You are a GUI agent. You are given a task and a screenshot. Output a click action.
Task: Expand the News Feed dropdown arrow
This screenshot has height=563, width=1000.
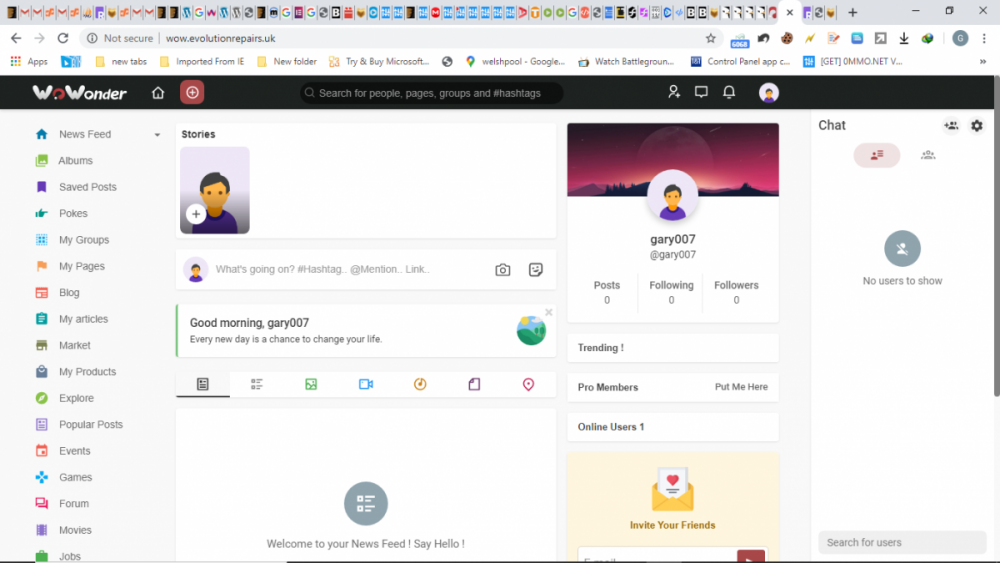157,135
